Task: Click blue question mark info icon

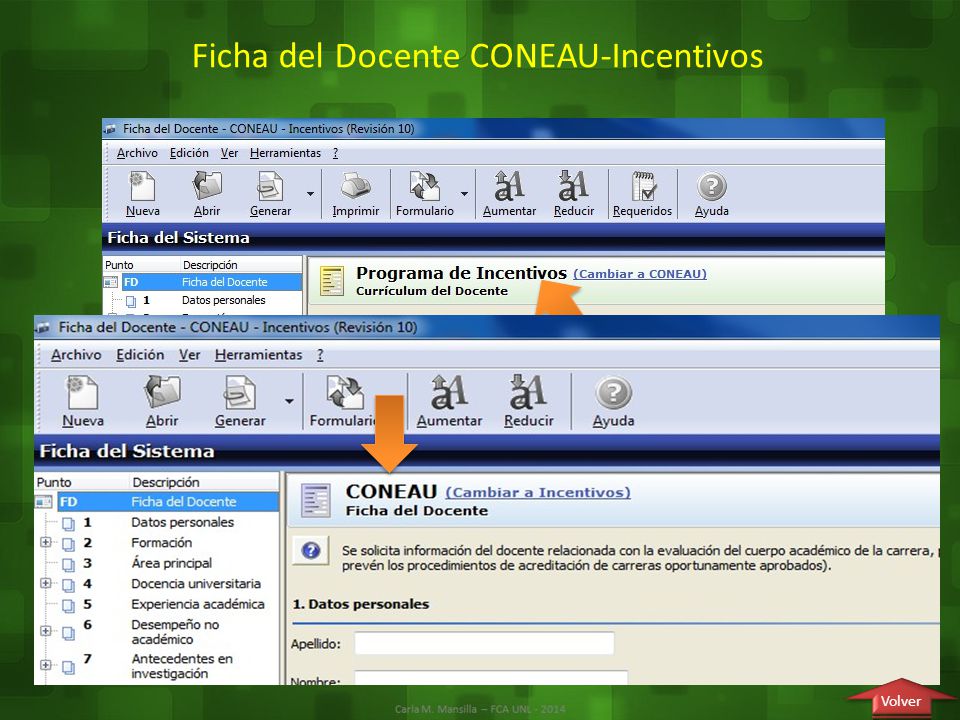Action: (x=311, y=550)
